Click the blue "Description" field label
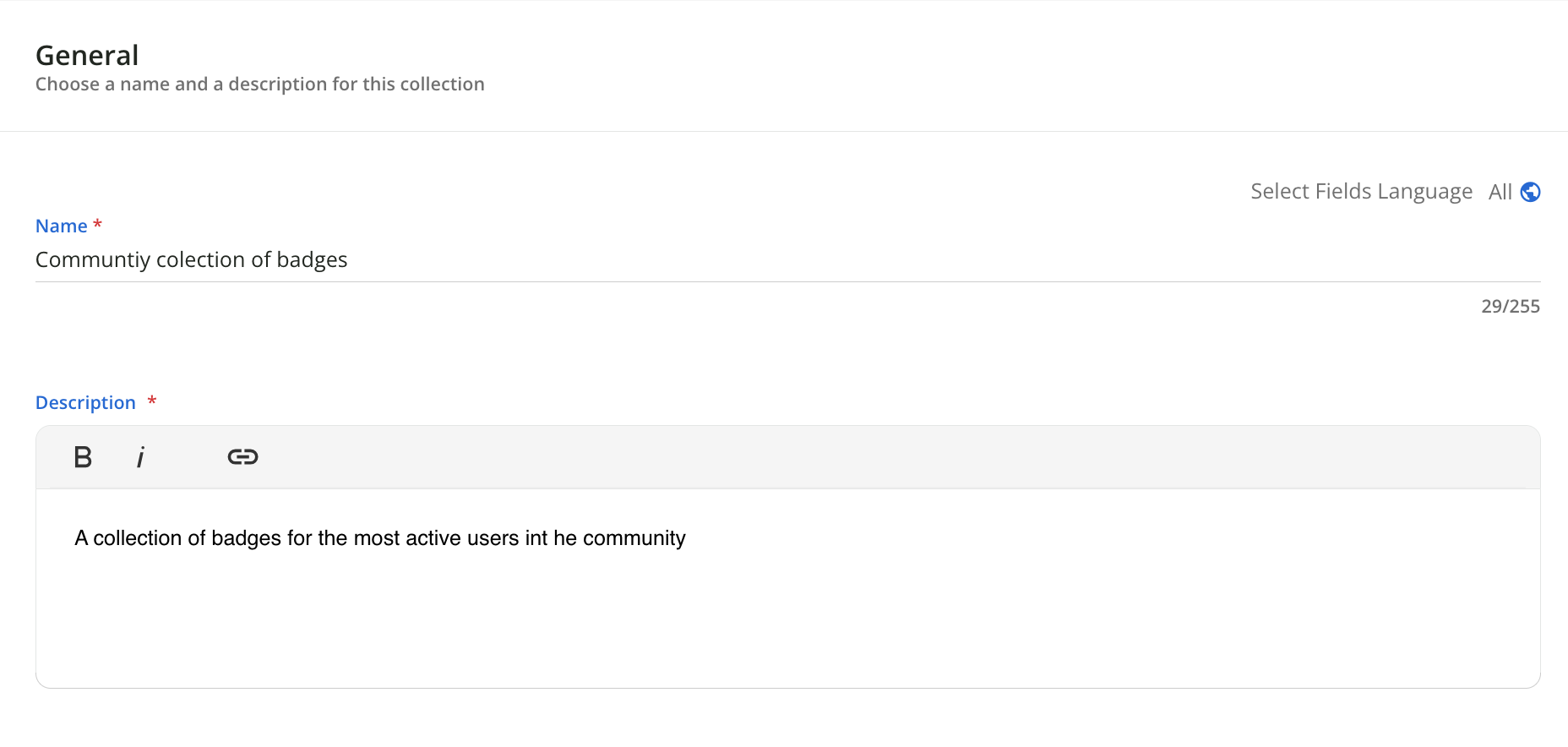 [85, 402]
